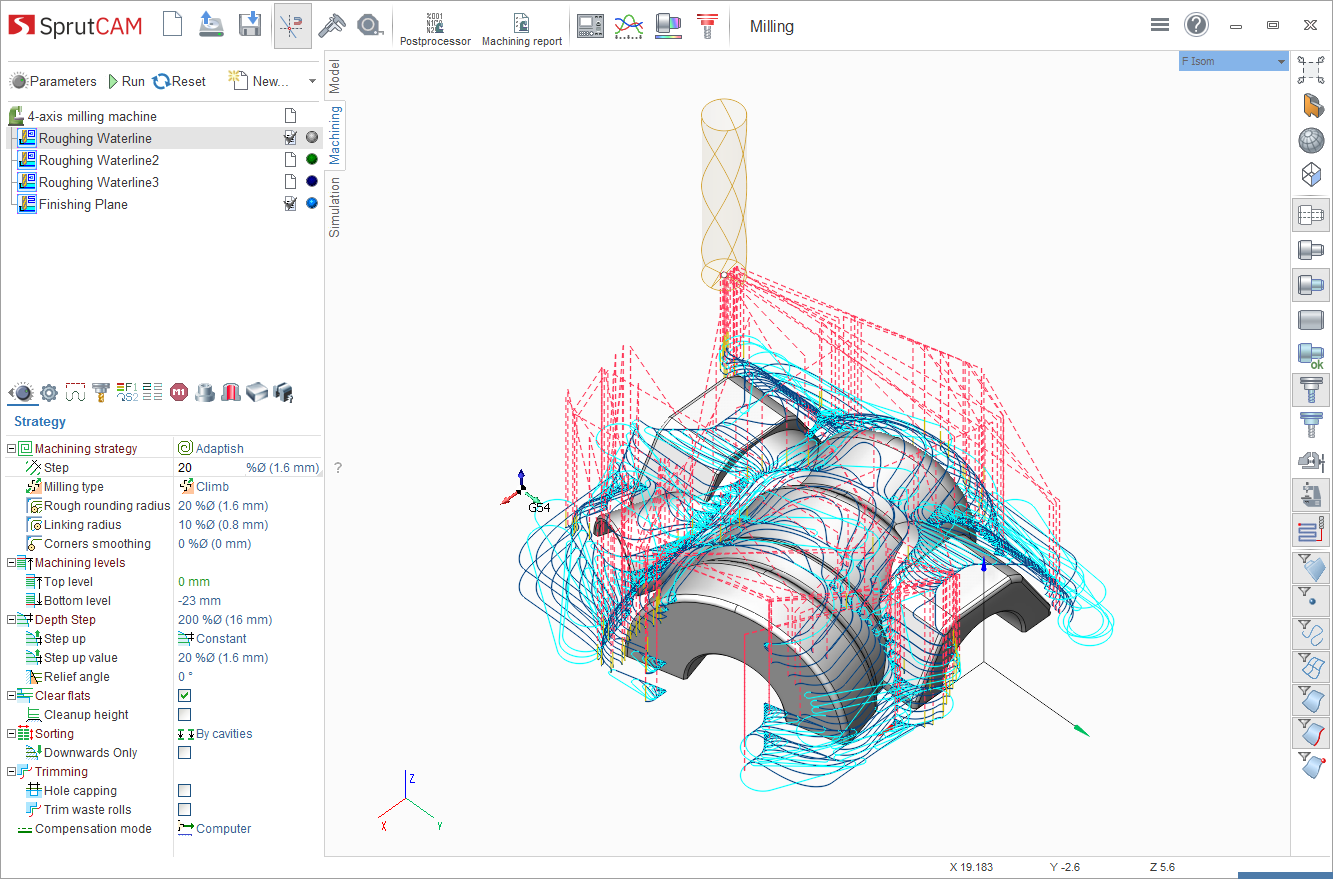Screen dimensions: 1333x879
Task: Open the Help question mark icon
Action: tap(1196, 25)
